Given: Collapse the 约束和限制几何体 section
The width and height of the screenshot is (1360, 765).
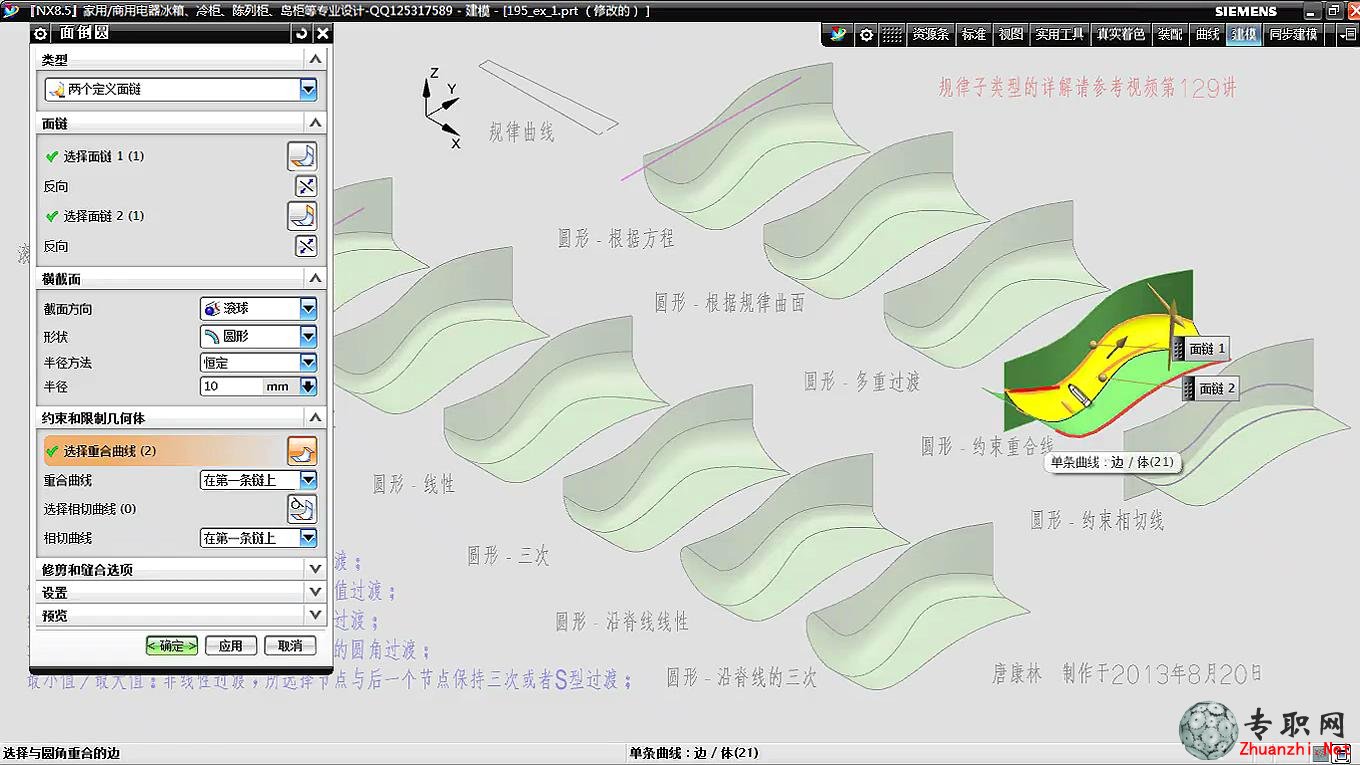Looking at the screenshot, I should coord(316,417).
